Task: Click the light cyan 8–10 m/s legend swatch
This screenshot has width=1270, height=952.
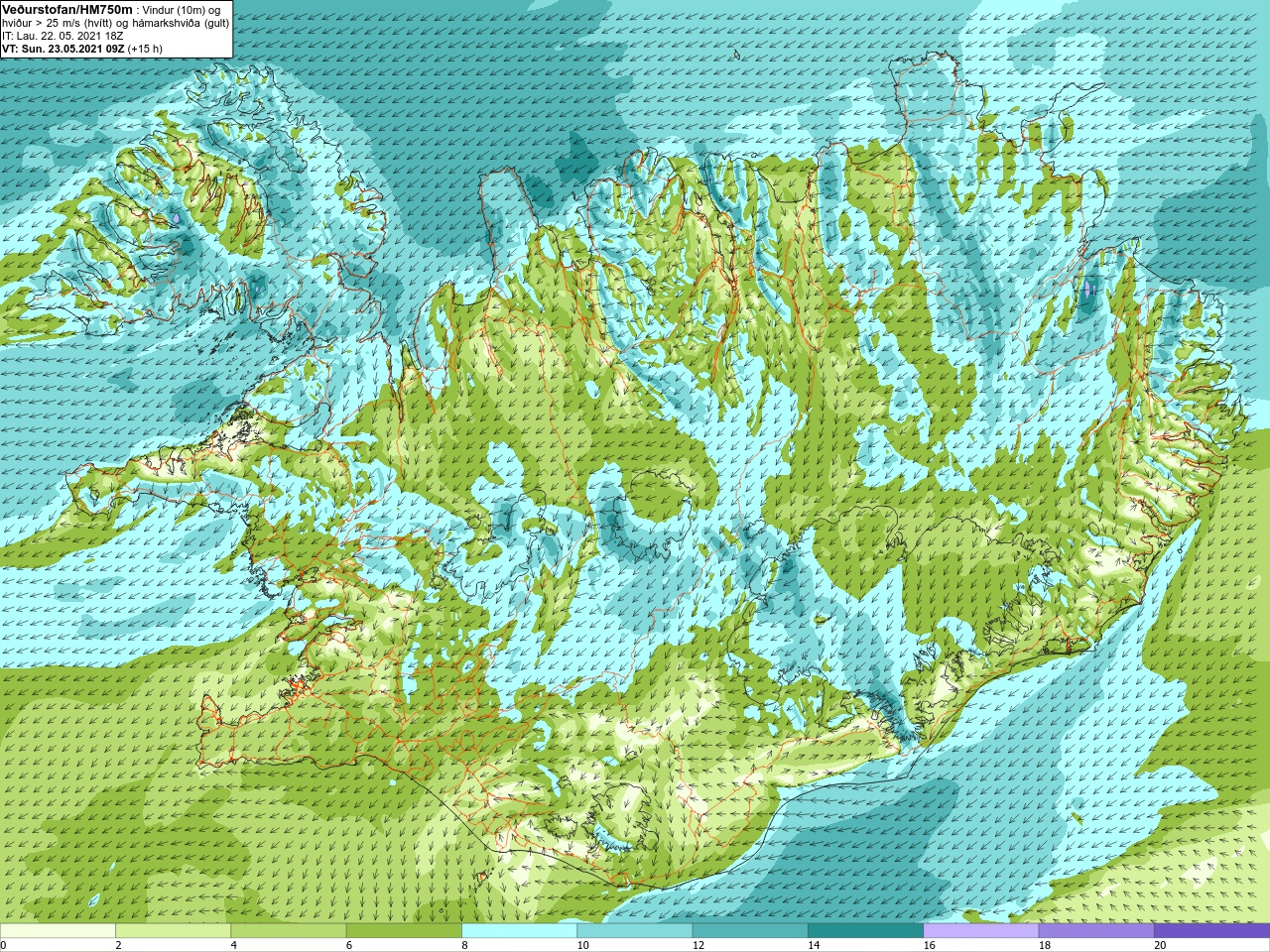Action: pyautogui.click(x=519, y=930)
